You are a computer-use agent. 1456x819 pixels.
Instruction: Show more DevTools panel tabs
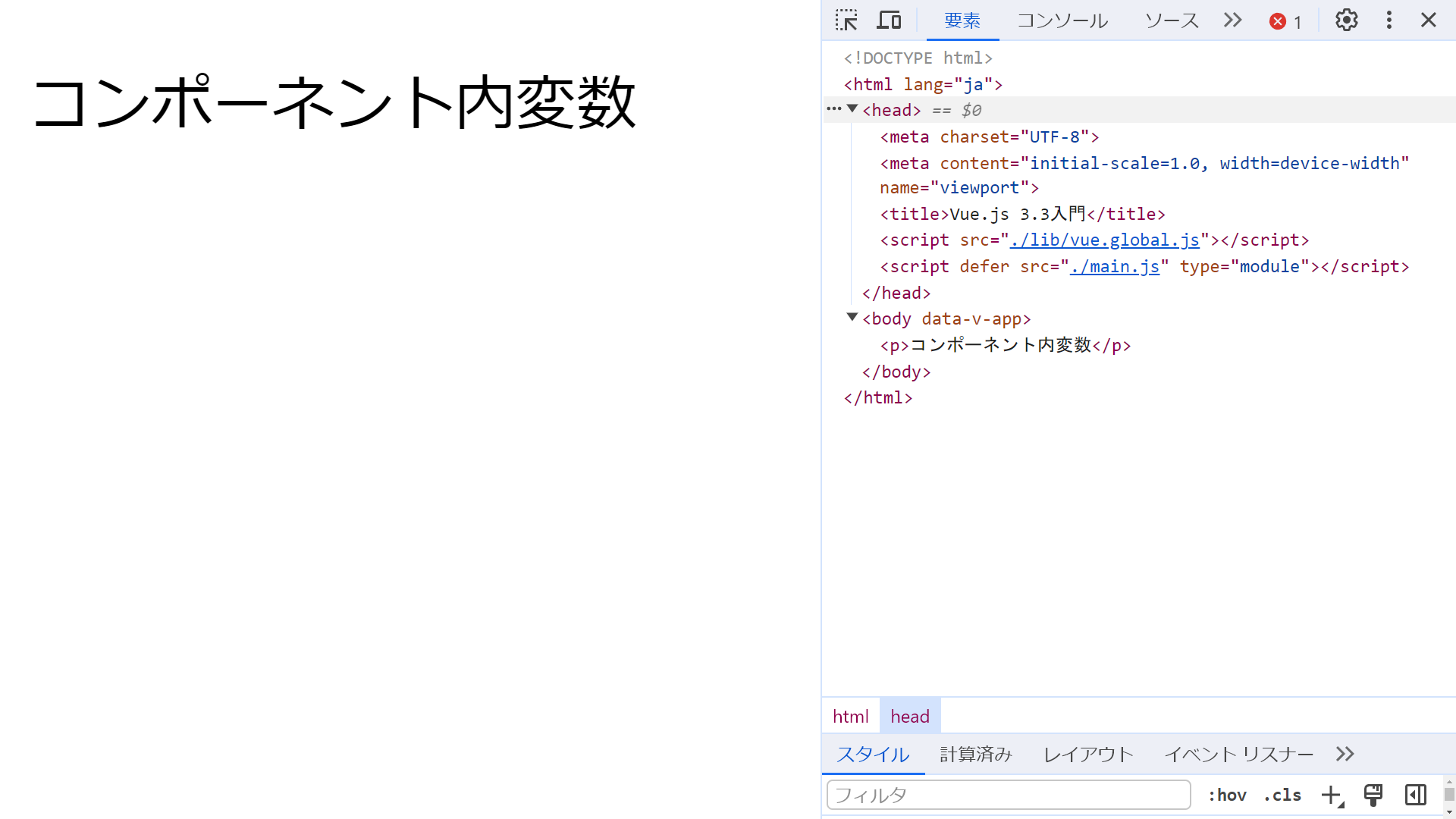pos(1233,20)
